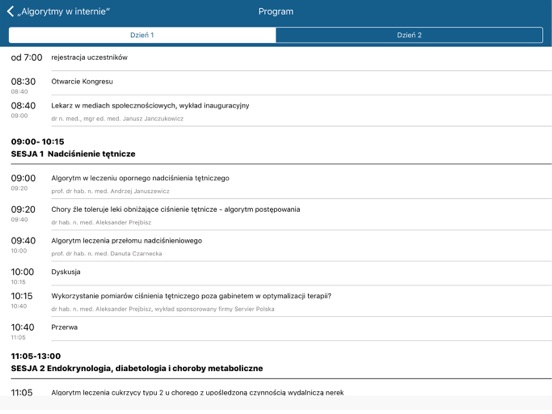Viewport: 552px width, 414px height.
Task: Select the 10:15 start time label
Action: [x=22, y=296]
